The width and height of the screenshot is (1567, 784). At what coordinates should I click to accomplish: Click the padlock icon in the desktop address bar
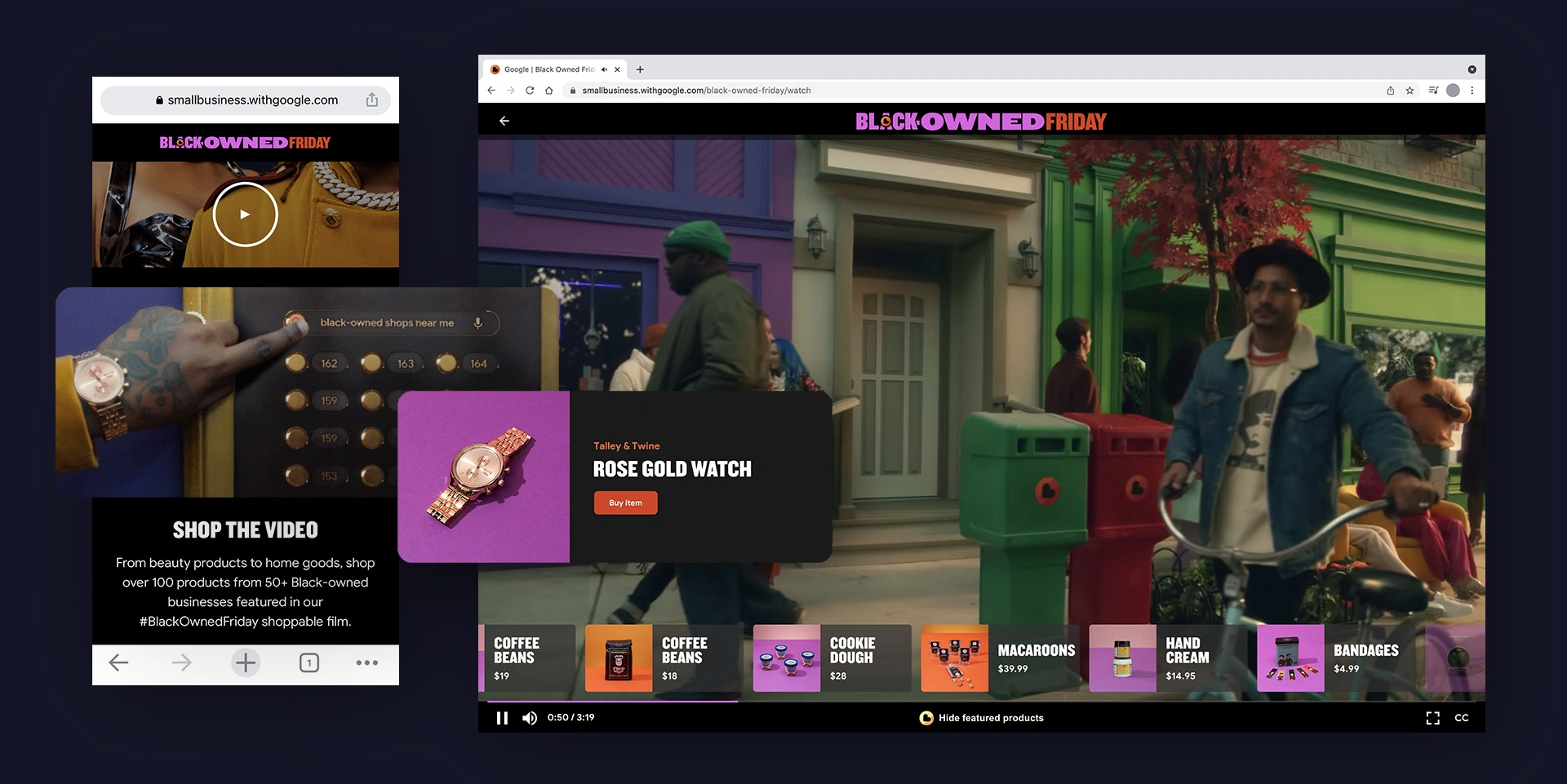[x=573, y=91]
